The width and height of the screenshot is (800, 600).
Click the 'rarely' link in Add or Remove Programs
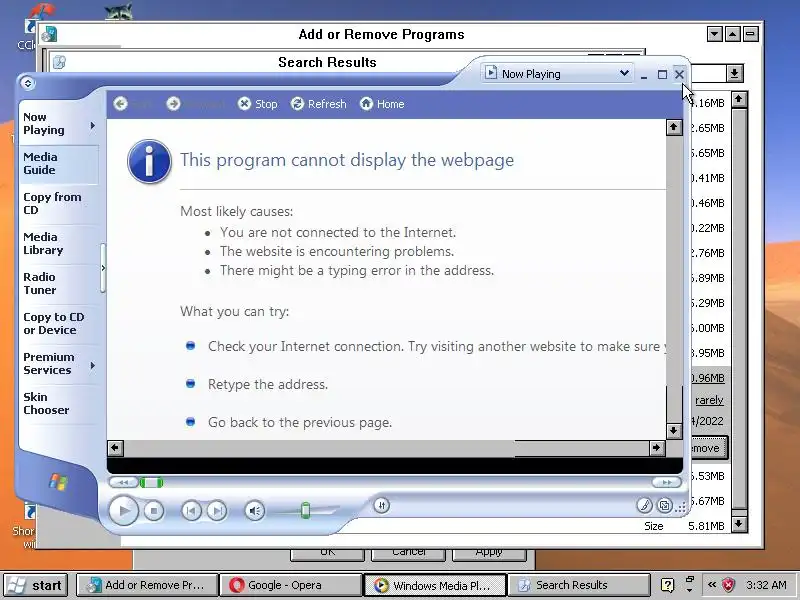click(x=709, y=400)
